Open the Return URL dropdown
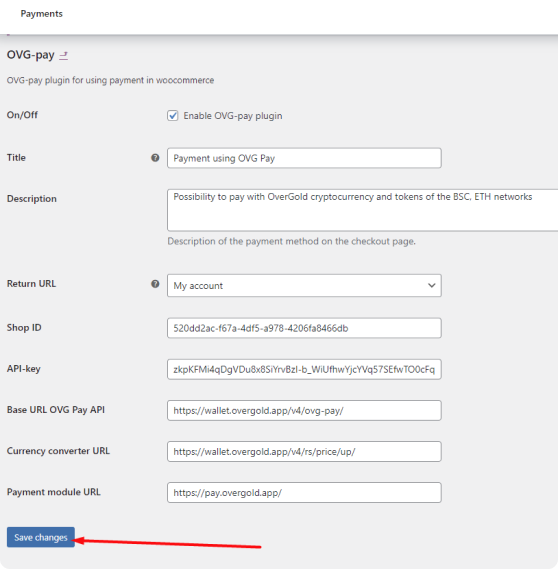Image resolution: width=558 pixels, height=569 pixels. (x=304, y=286)
